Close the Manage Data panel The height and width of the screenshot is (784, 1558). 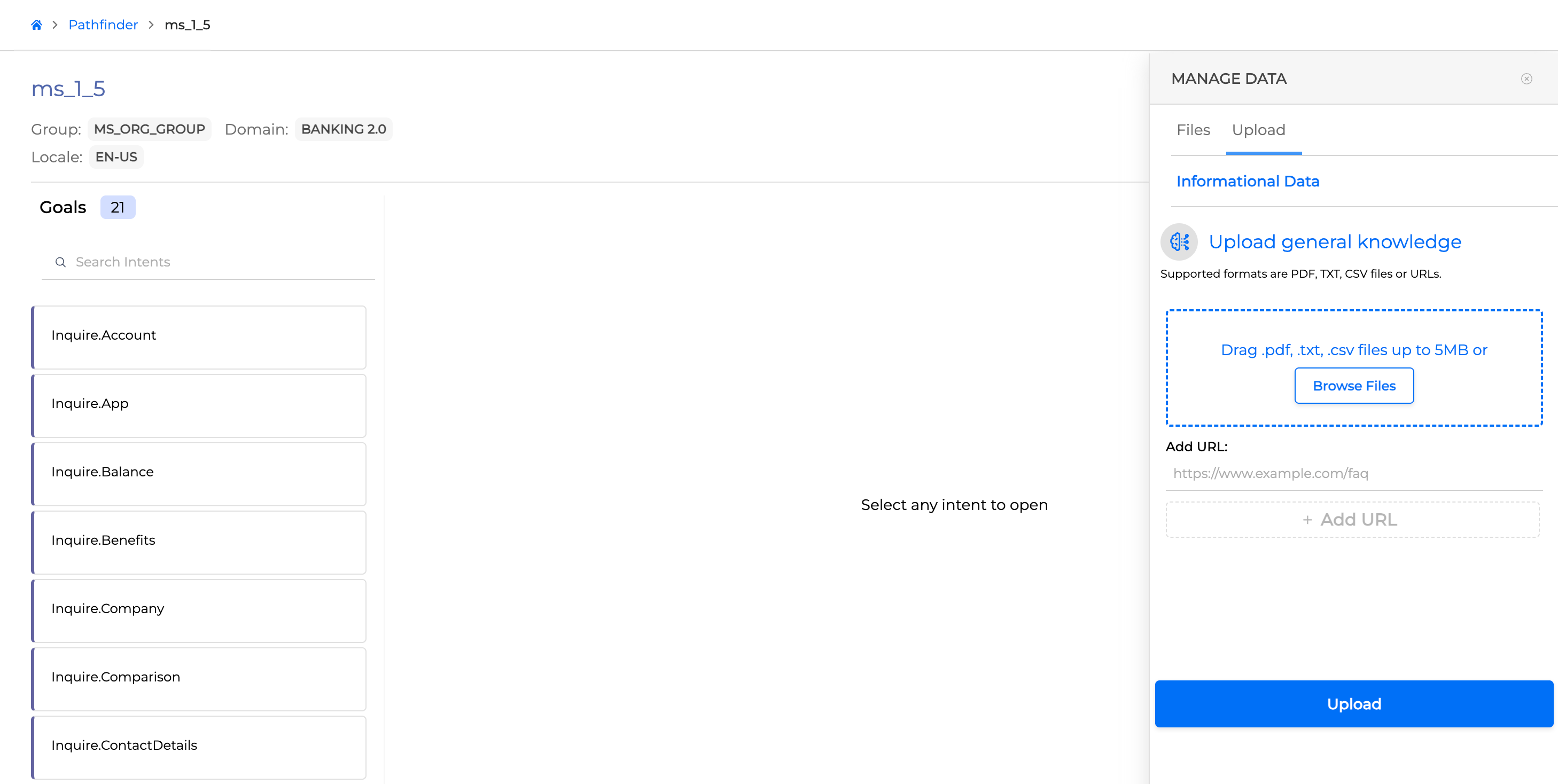(1526, 79)
